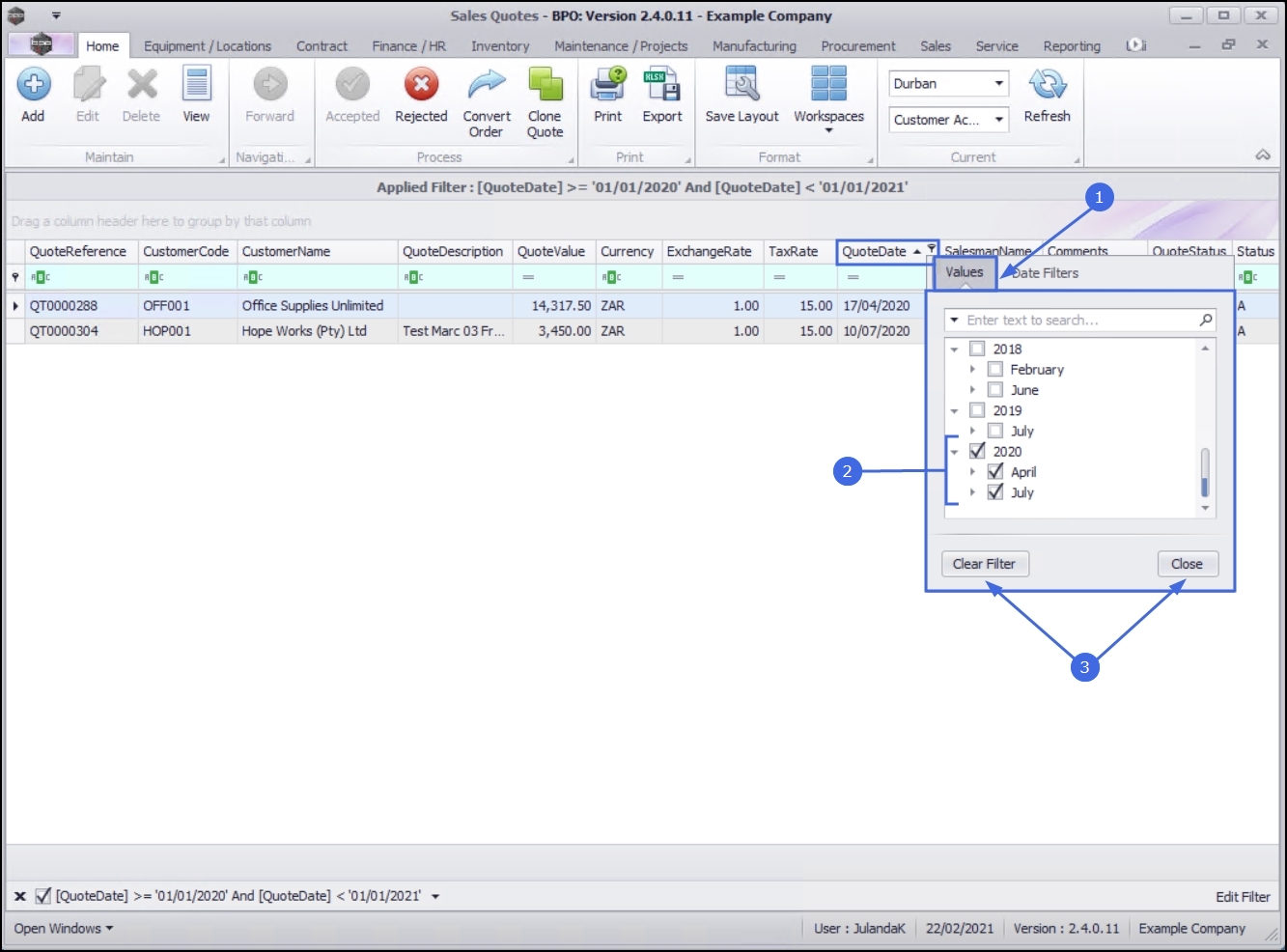The height and width of the screenshot is (952, 1287).
Task: Remove the applied filter with the X button
Action: 19,896
